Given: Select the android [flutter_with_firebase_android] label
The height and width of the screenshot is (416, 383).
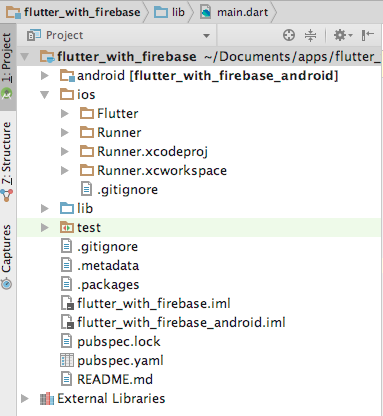Looking at the screenshot, I should click(208, 76).
